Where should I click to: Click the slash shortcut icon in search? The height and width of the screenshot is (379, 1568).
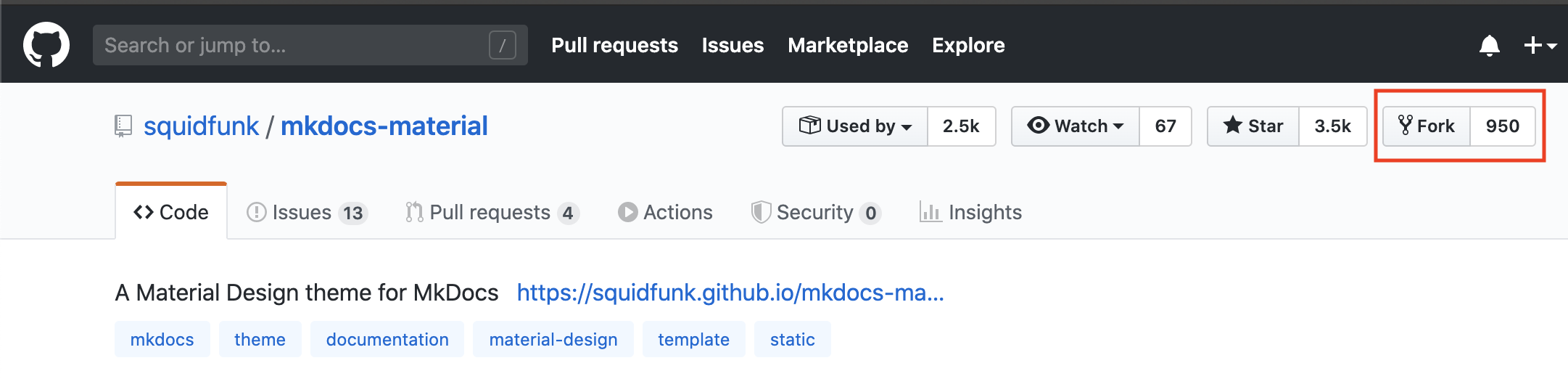click(x=503, y=45)
